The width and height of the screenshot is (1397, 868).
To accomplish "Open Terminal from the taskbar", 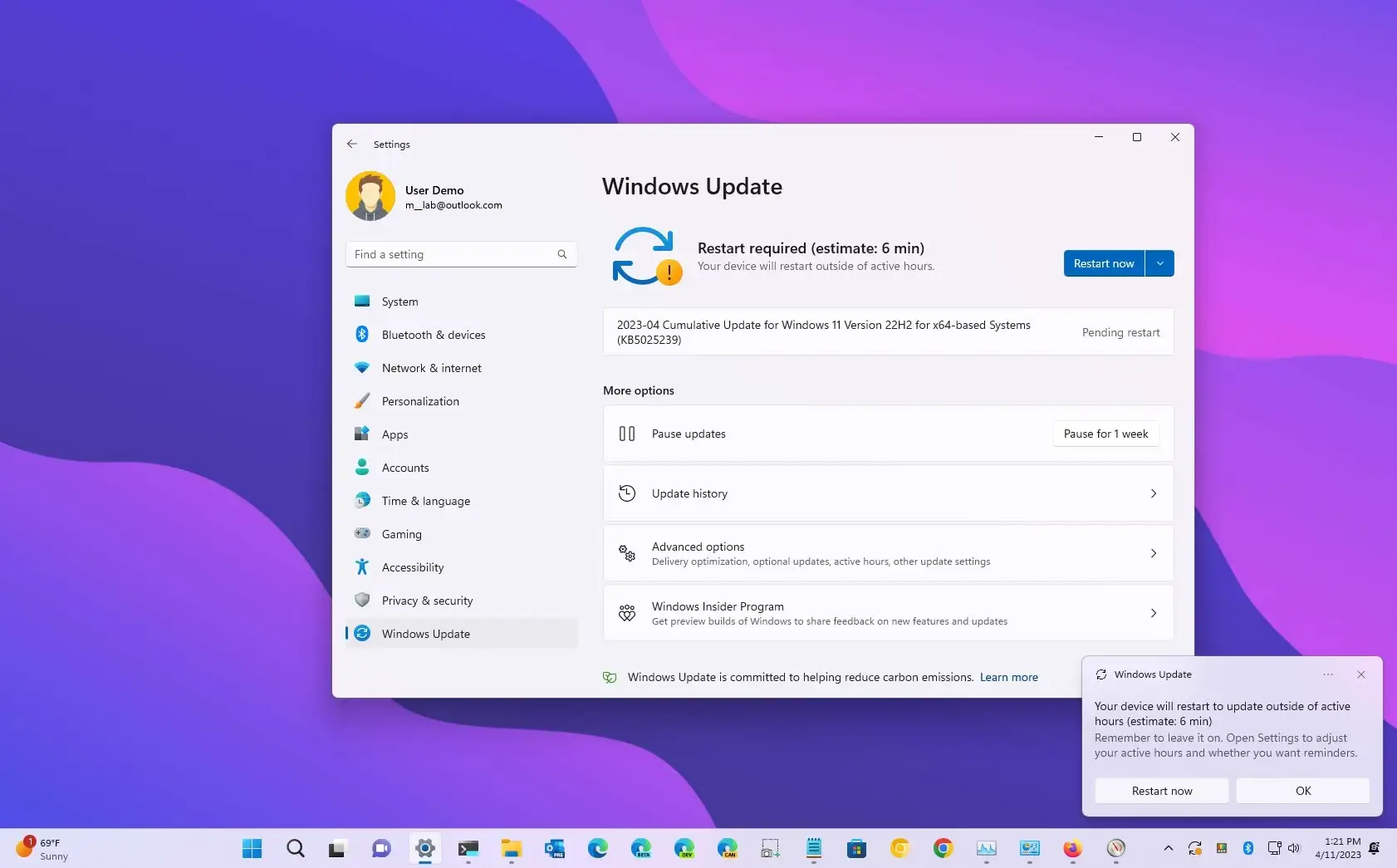I will tap(468, 848).
